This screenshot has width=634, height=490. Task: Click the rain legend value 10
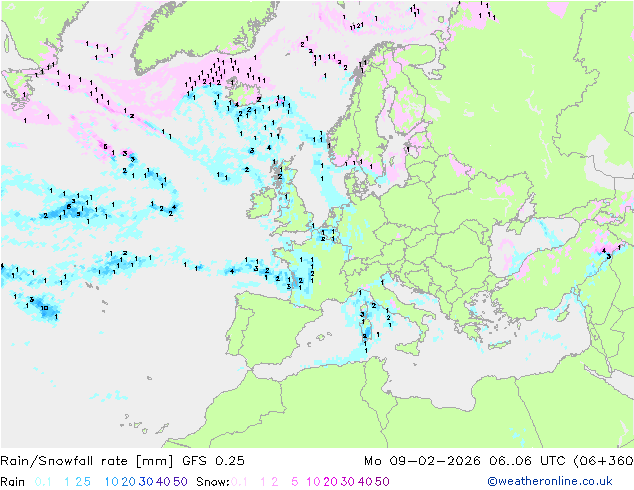(x=112, y=482)
